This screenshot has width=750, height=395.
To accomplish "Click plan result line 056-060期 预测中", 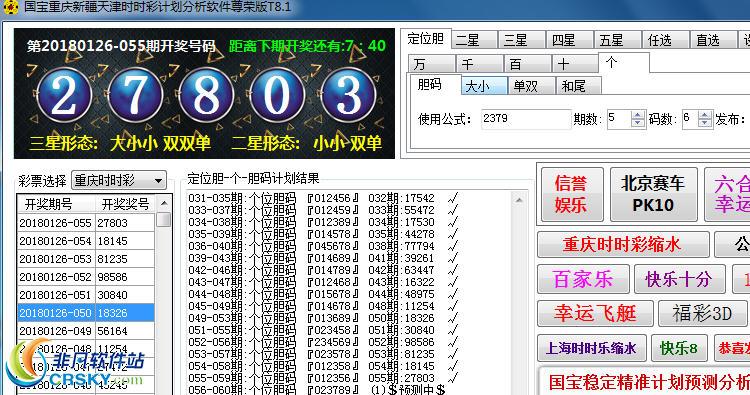I will point(317,390).
